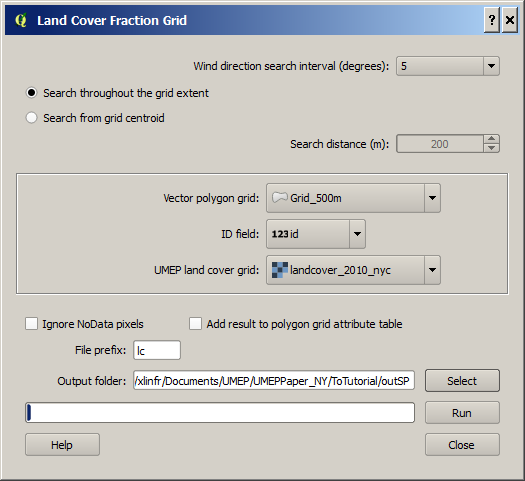Close the dialog with the X icon

coord(510,20)
